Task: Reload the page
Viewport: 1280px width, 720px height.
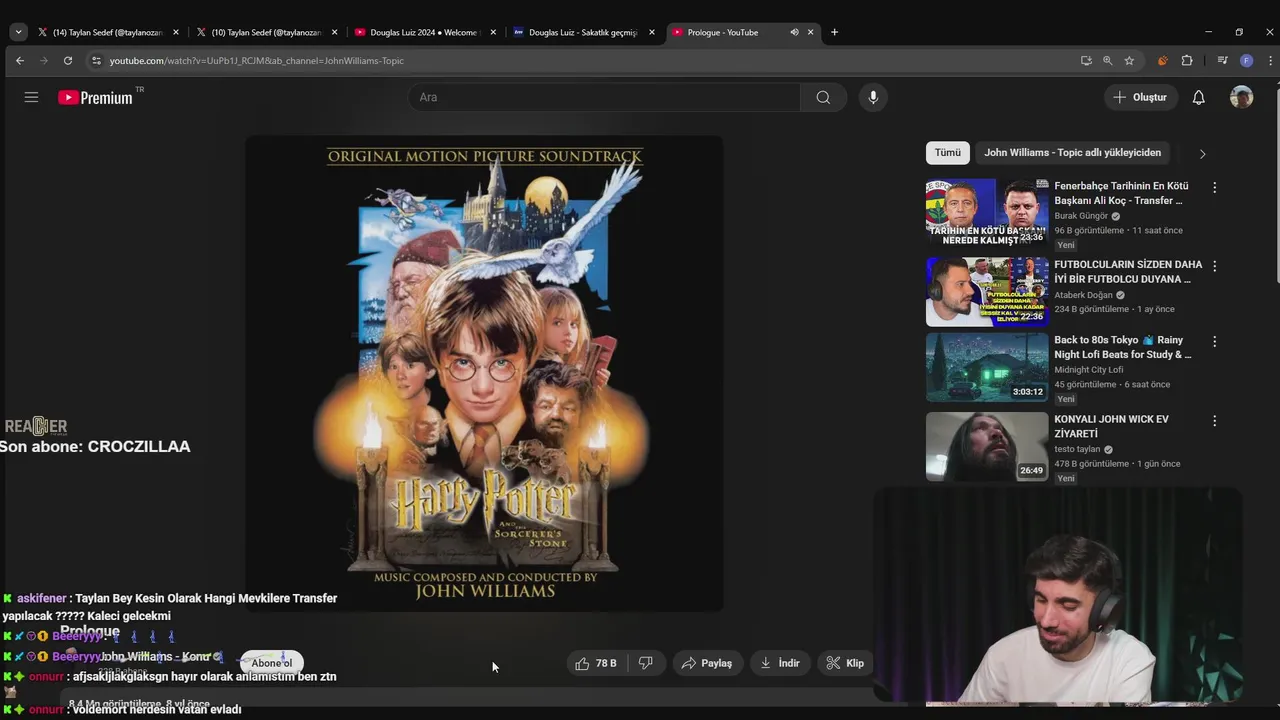Action: pos(68,61)
